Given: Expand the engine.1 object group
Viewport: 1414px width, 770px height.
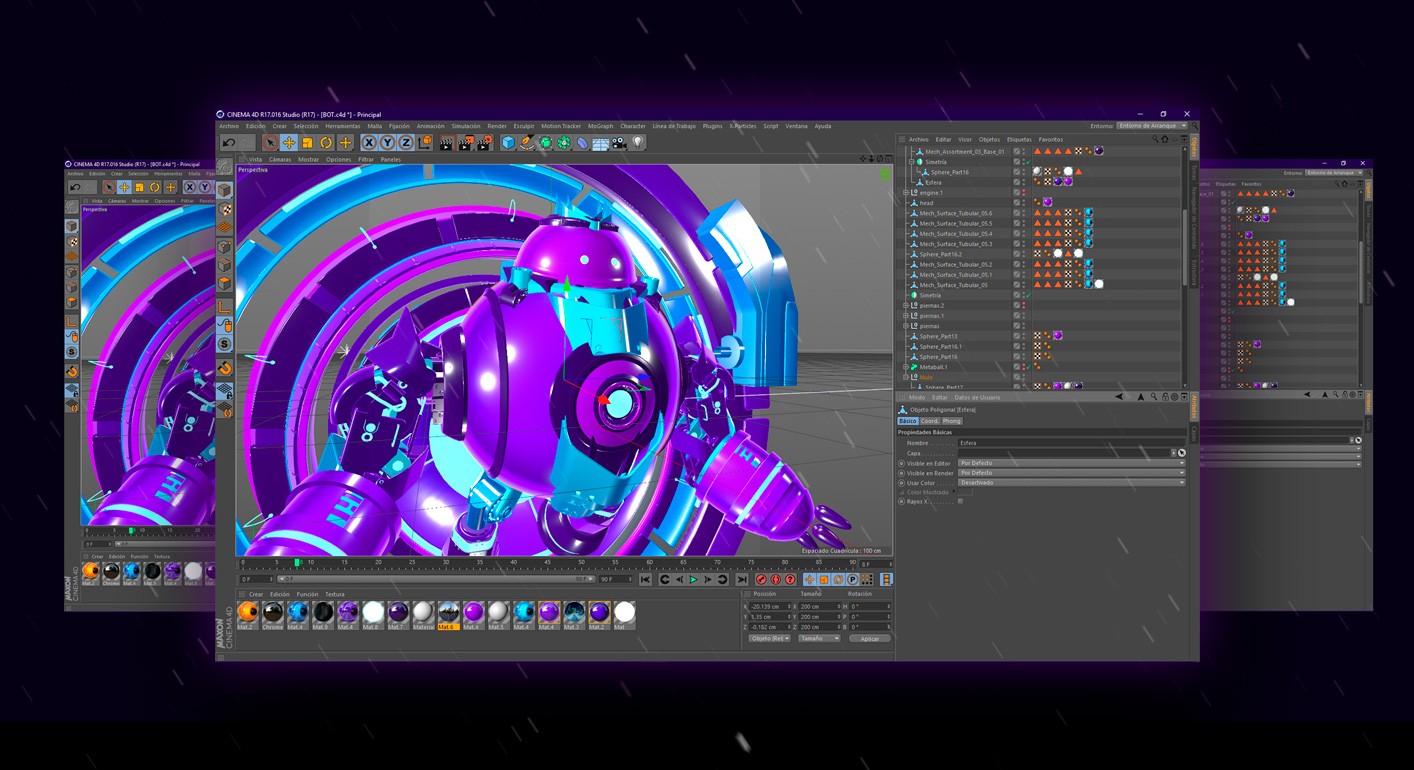Looking at the screenshot, I should pyautogui.click(x=905, y=192).
